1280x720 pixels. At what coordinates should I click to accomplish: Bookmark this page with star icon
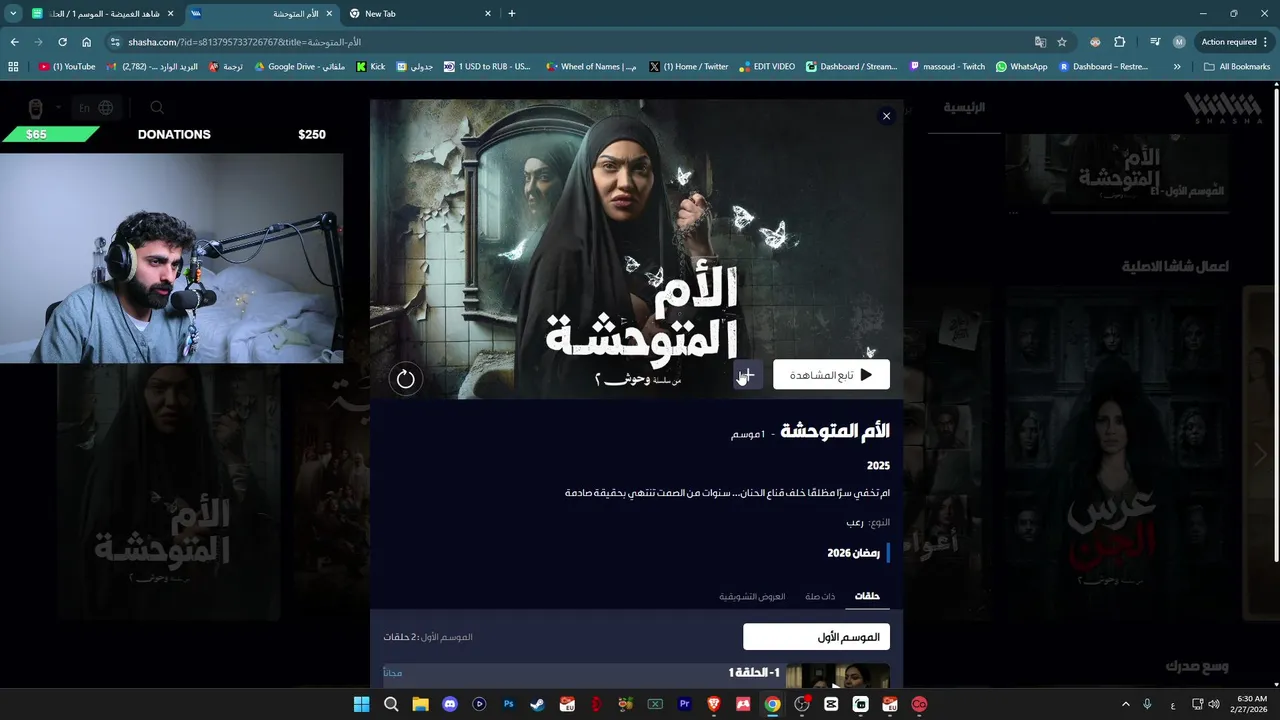click(1062, 42)
